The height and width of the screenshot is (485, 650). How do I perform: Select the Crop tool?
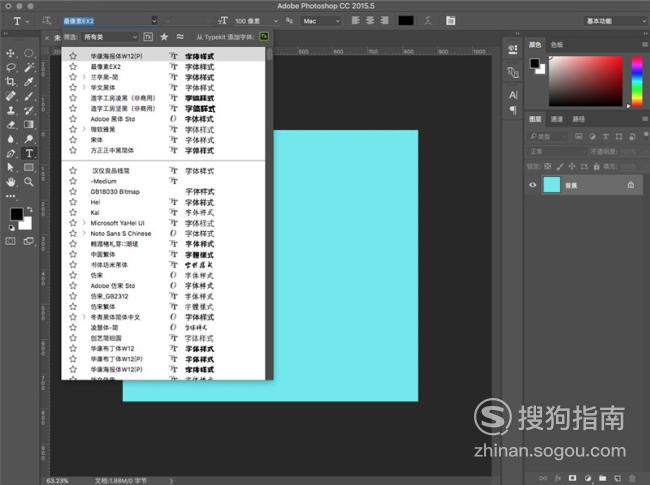pos(10,82)
